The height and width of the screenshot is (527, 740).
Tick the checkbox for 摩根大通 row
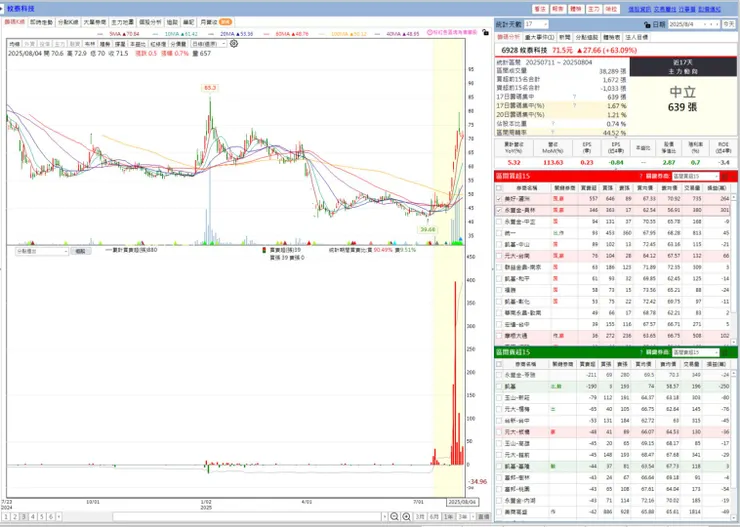499,336
